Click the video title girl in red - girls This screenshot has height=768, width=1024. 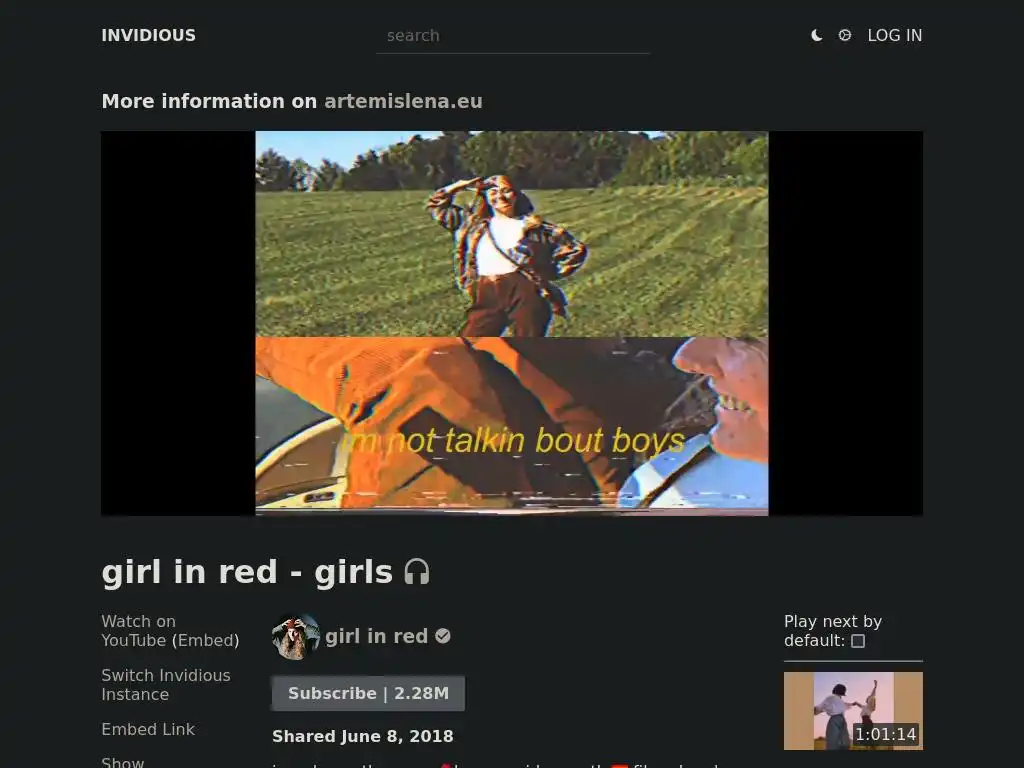click(x=247, y=572)
